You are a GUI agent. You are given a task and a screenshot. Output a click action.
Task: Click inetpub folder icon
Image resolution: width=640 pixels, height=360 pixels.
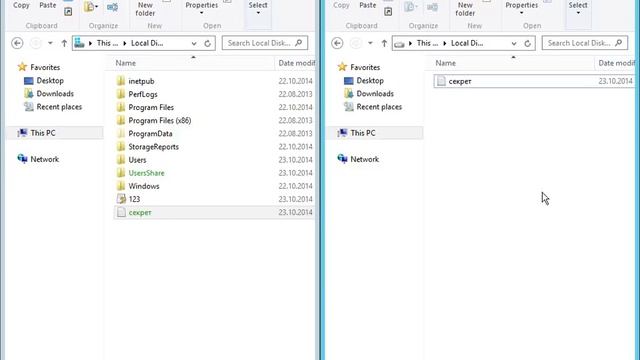click(121, 81)
